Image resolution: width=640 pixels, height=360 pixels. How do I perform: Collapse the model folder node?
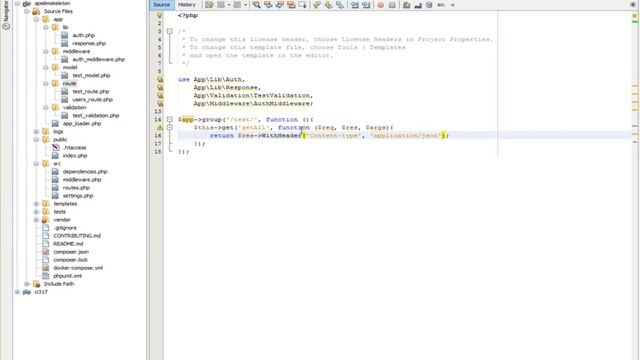click(46, 67)
